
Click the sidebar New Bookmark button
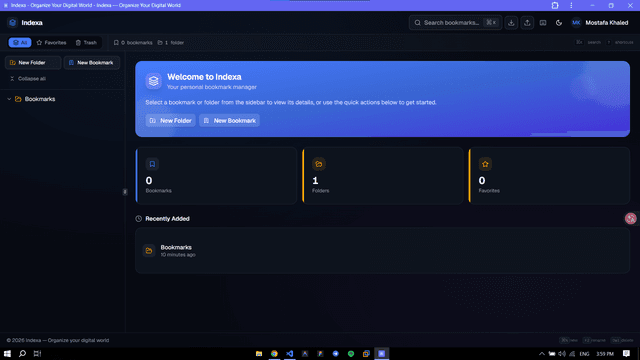point(92,62)
